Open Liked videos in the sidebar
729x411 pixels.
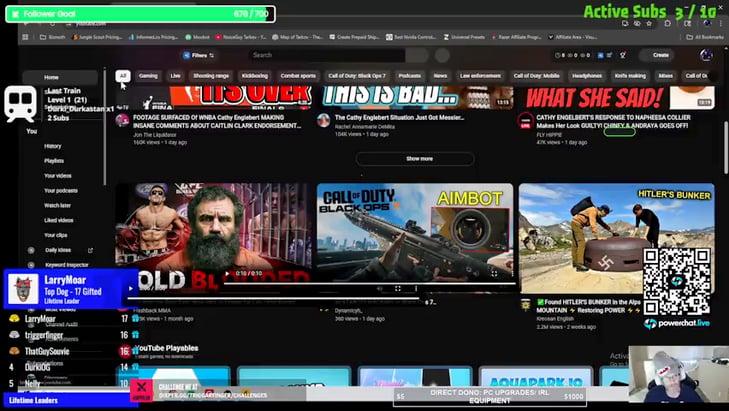coord(60,220)
